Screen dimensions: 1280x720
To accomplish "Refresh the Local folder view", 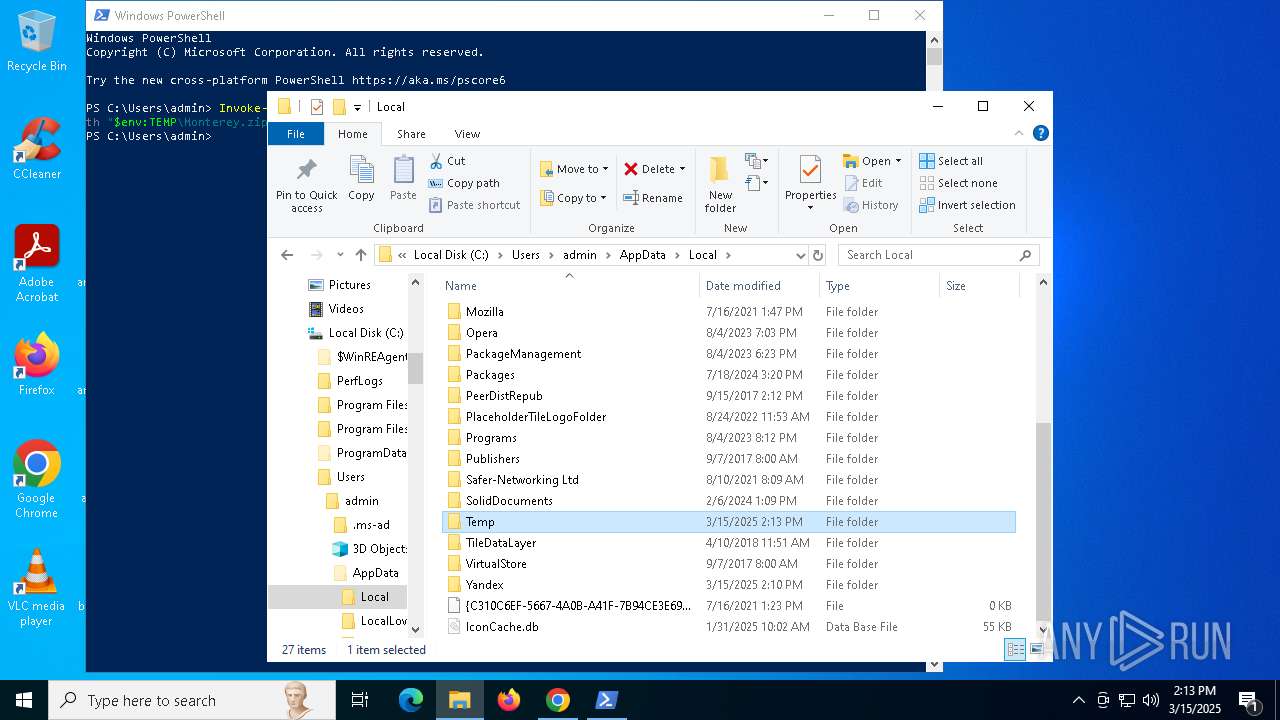I will (x=818, y=255).
